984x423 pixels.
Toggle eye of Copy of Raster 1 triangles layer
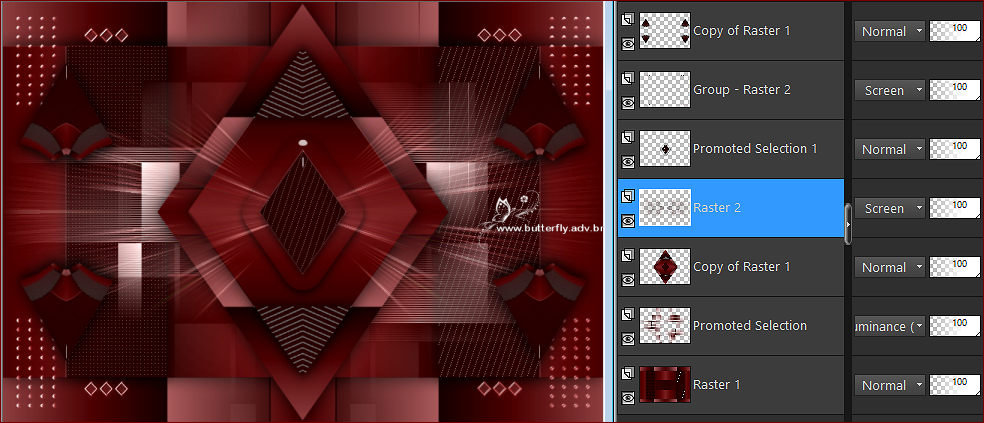click(628, 44)
